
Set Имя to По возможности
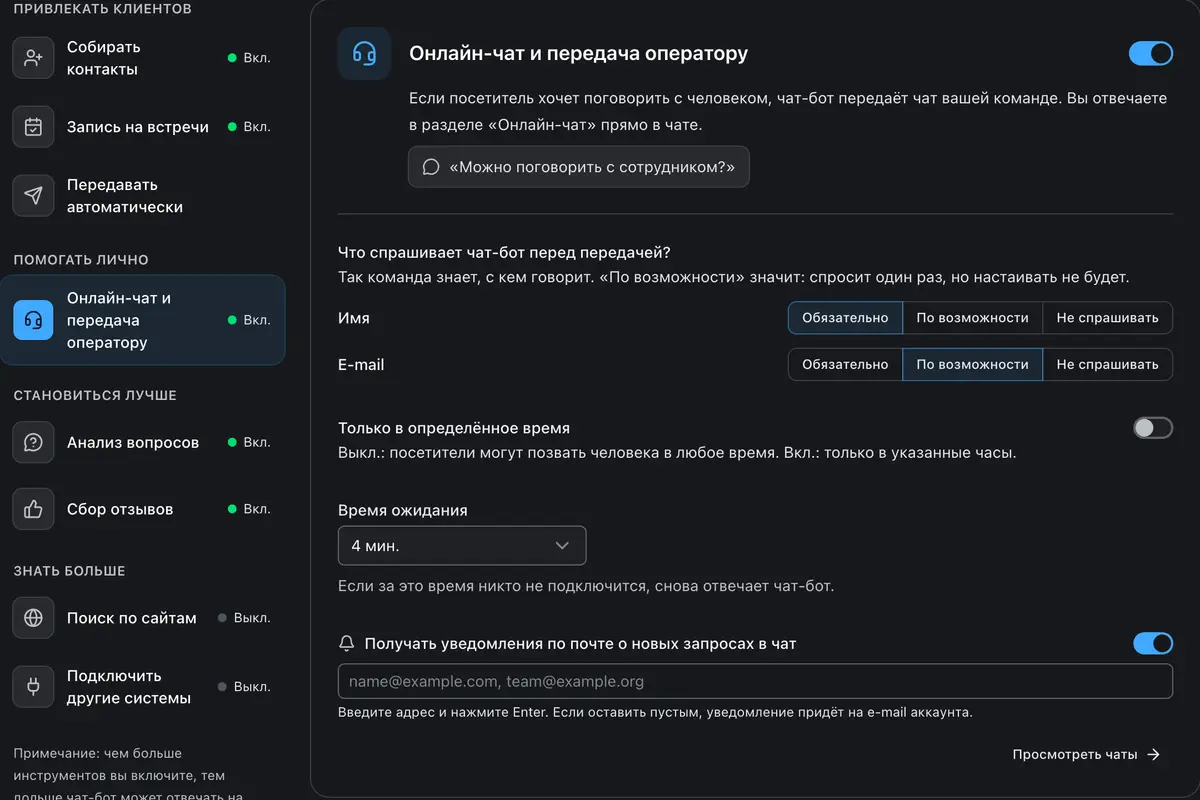tap(972, 318)
